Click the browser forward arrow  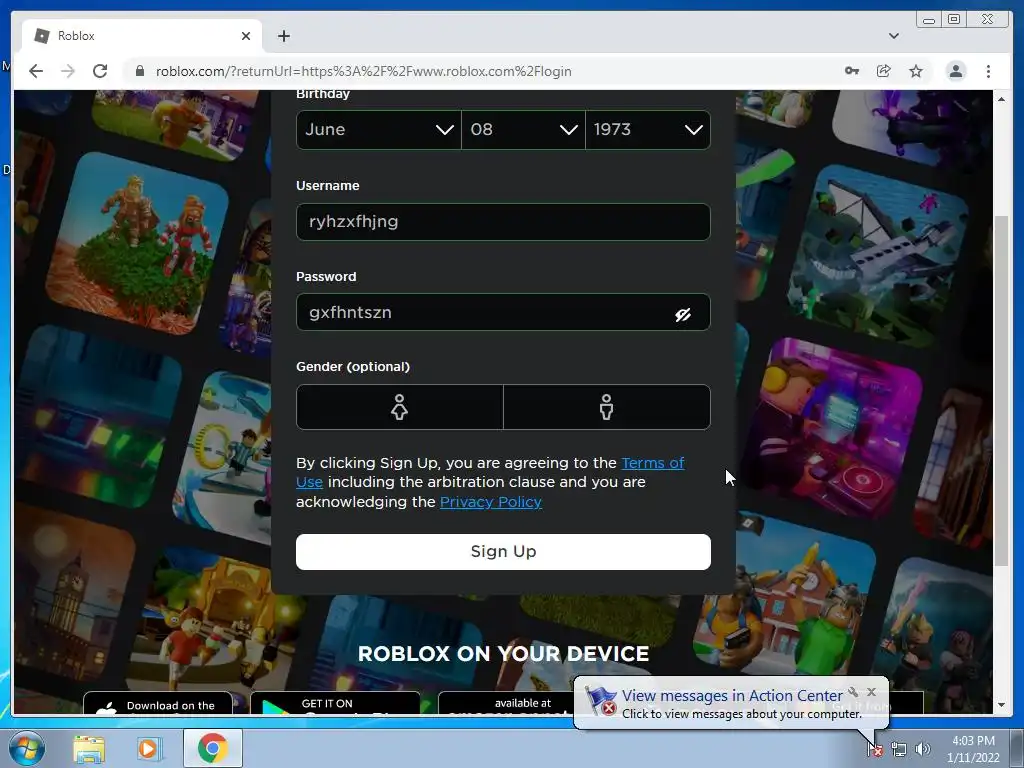tap(68, 71)
